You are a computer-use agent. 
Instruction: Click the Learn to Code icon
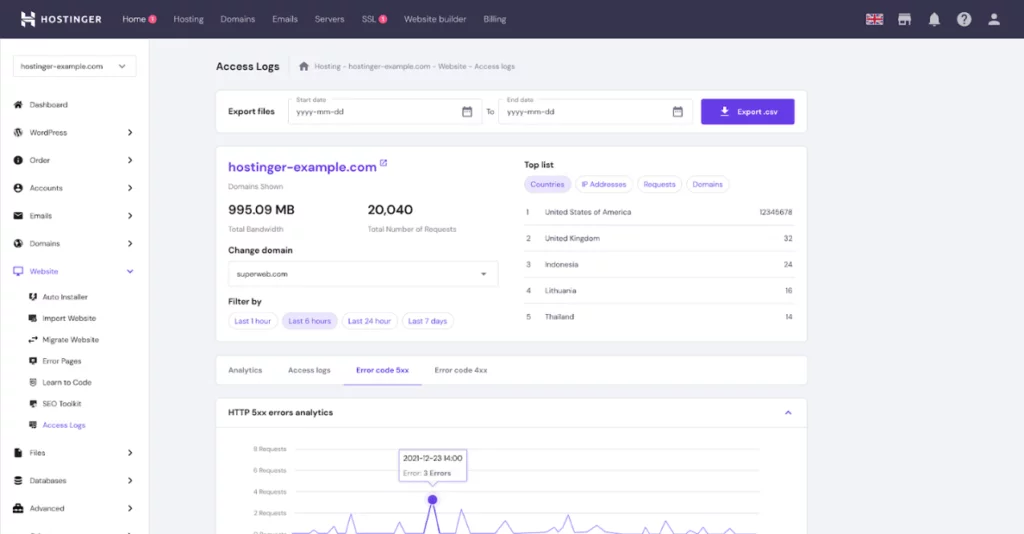33,383
